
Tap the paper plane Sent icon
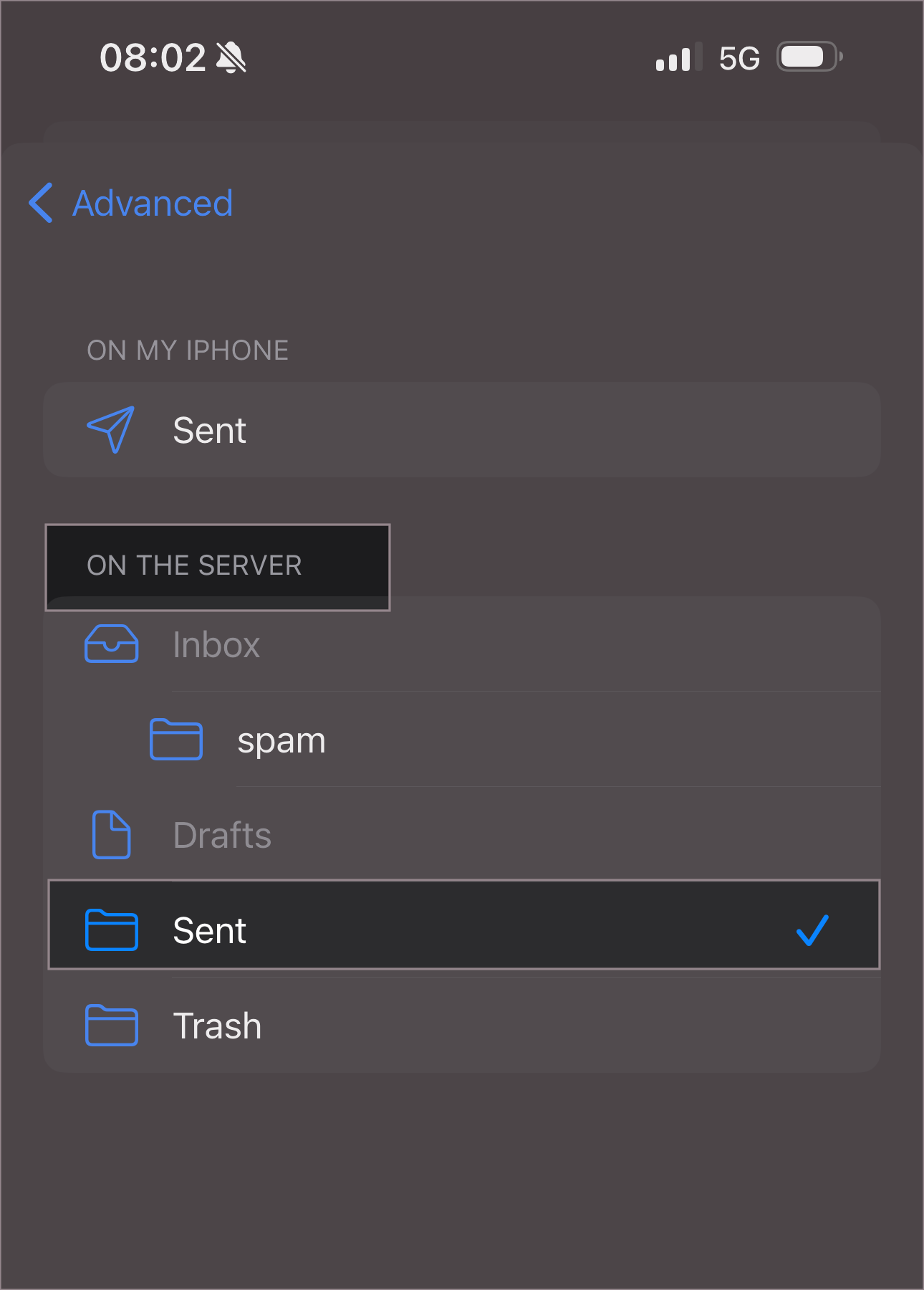click(x=111, y=430)
